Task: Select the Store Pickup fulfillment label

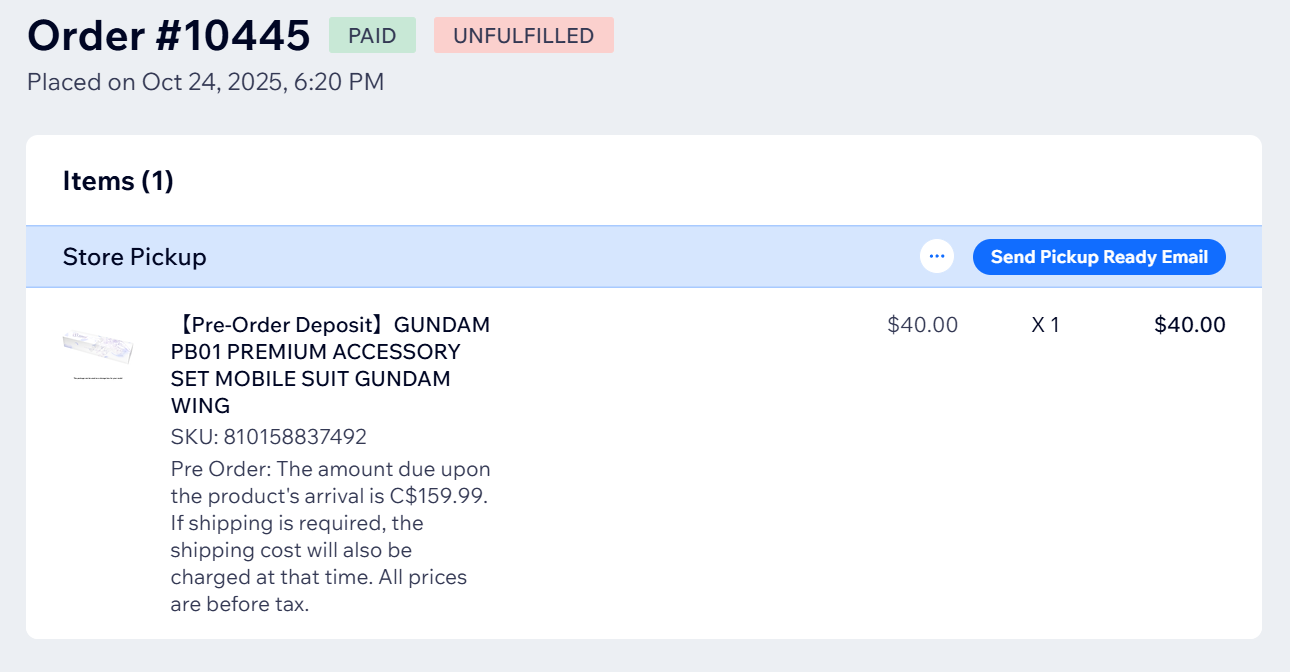Action: coord(134,257)
